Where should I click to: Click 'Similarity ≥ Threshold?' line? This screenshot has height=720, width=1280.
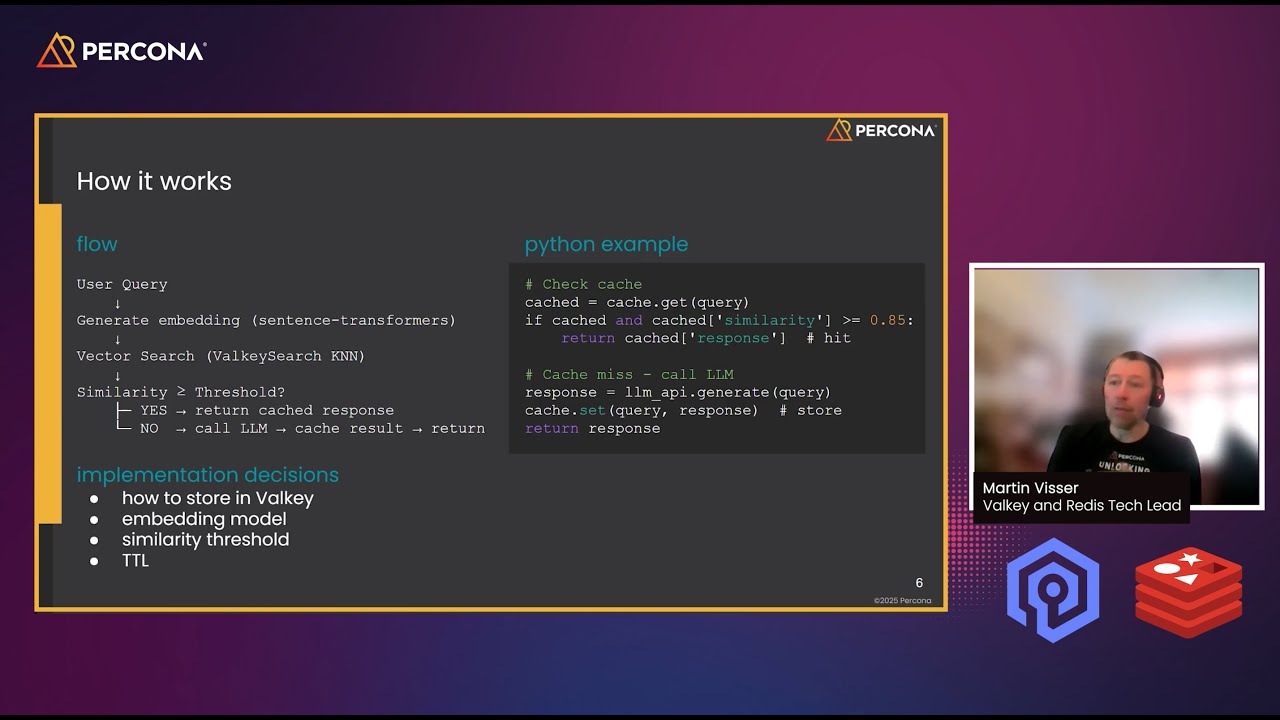[x=181, y=392]
